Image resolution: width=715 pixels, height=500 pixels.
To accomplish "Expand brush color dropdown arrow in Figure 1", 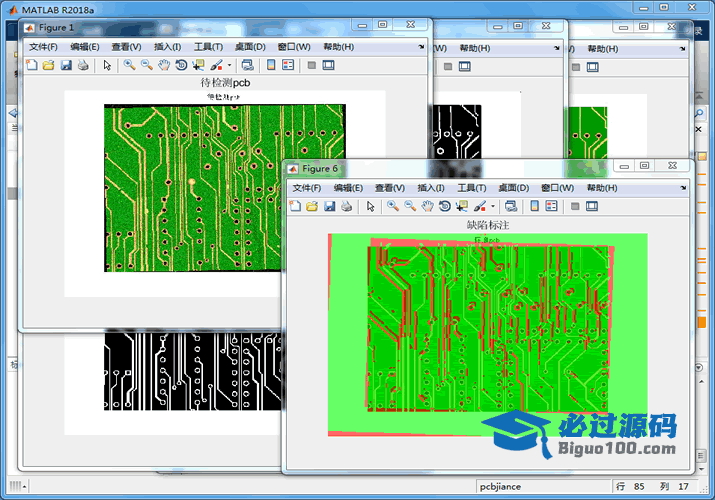I will (x=229, y=65).
